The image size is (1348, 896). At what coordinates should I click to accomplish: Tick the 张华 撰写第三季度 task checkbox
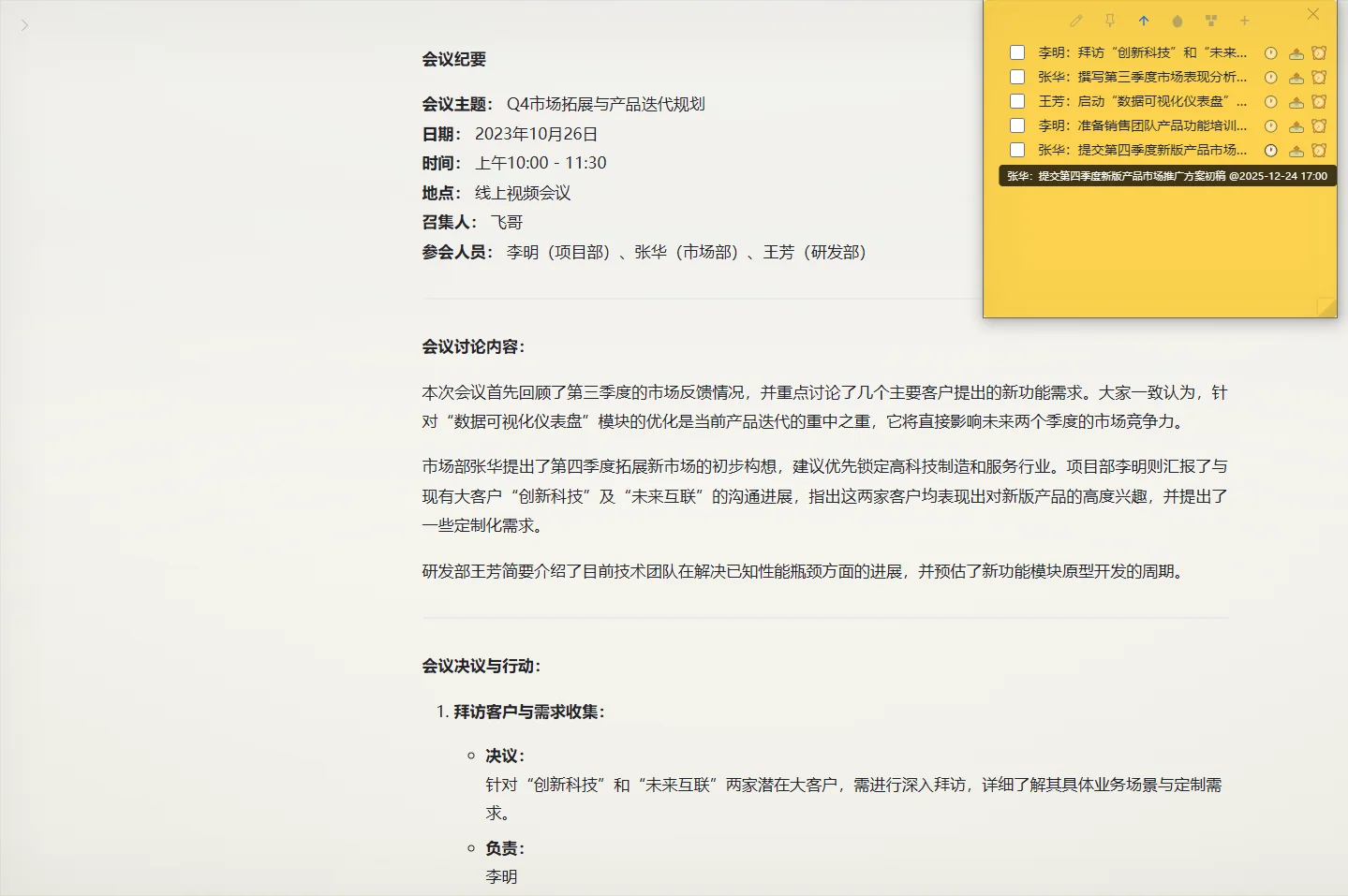(x=1017, y=77)
